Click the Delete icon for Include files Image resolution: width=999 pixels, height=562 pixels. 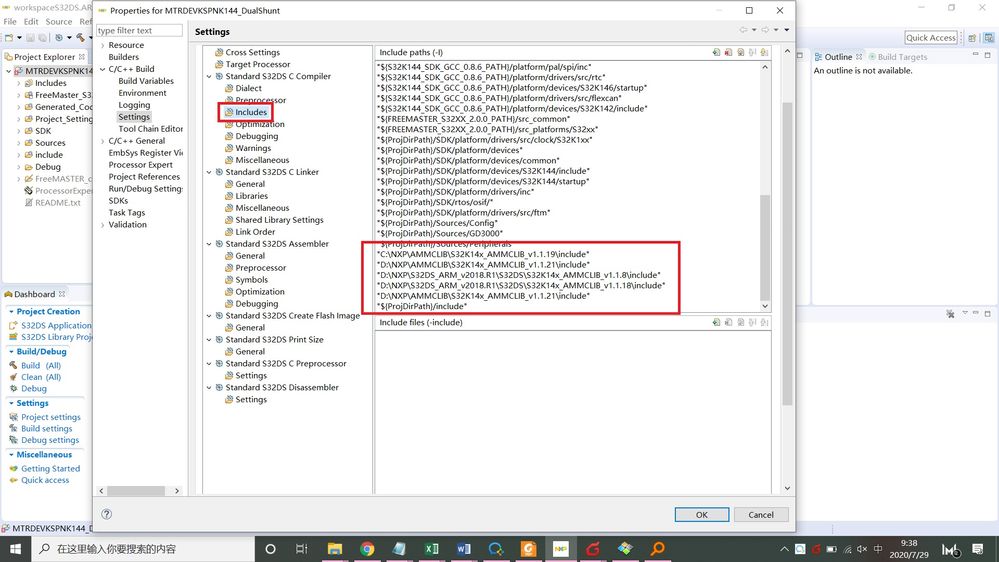pos(728,322)
